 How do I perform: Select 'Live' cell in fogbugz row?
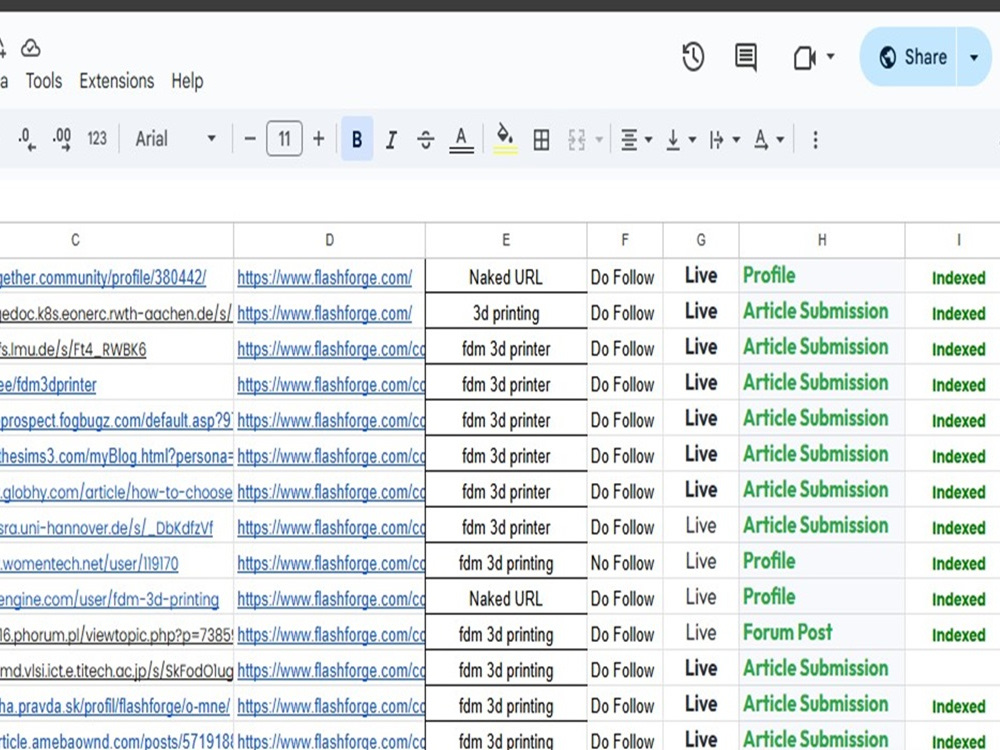(x=701, y=418)
